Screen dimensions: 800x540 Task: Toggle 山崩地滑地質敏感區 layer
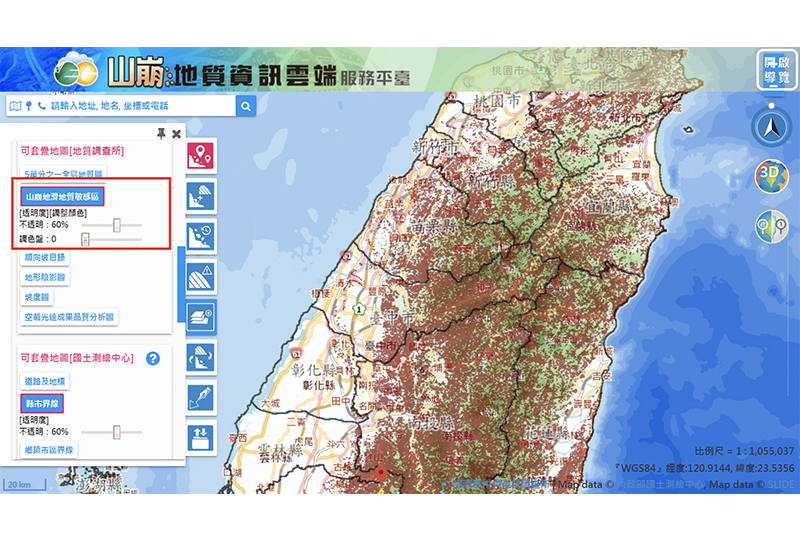click(x=63, y=197)
